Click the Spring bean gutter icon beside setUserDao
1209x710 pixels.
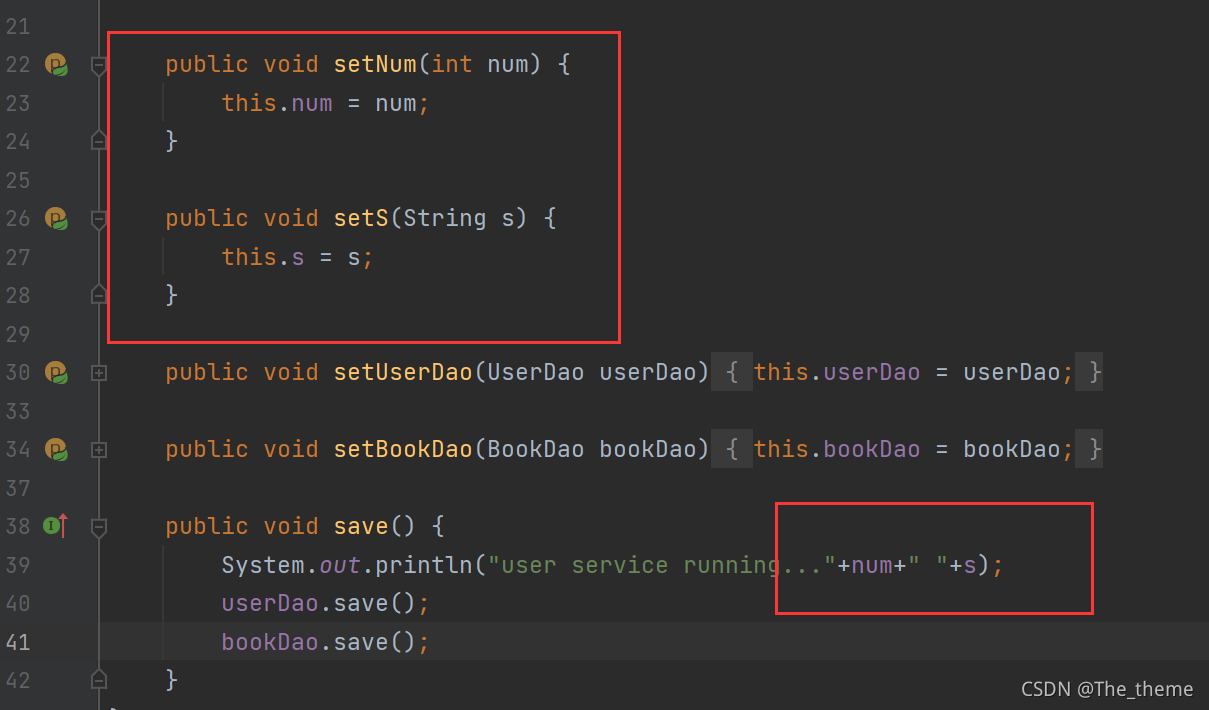pos(56,373)
